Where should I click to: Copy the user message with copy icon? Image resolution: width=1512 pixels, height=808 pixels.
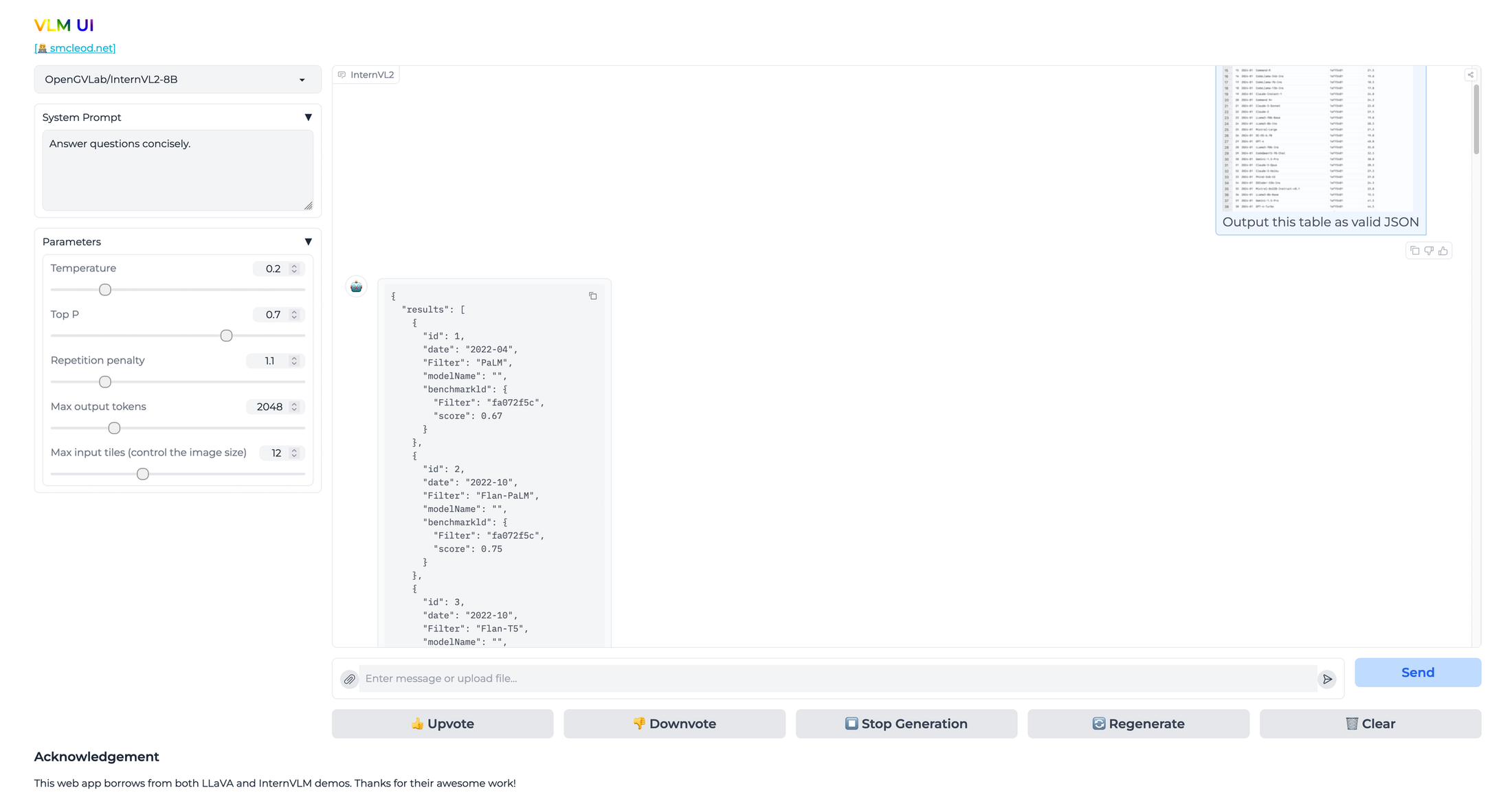point(1414,251)
